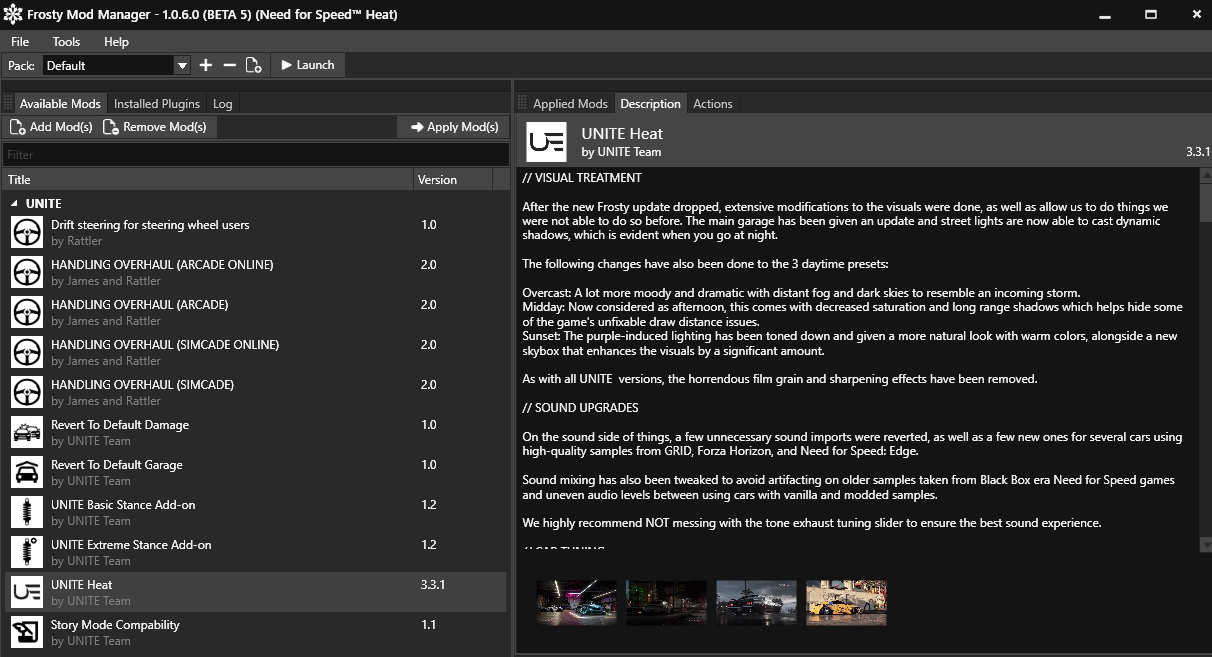The height and width of the screenshot is (657, 1212).
Task: Click icon of HANDLING OVERHAUL (SIMCADE) mod
Action: (x=27, y=393)
